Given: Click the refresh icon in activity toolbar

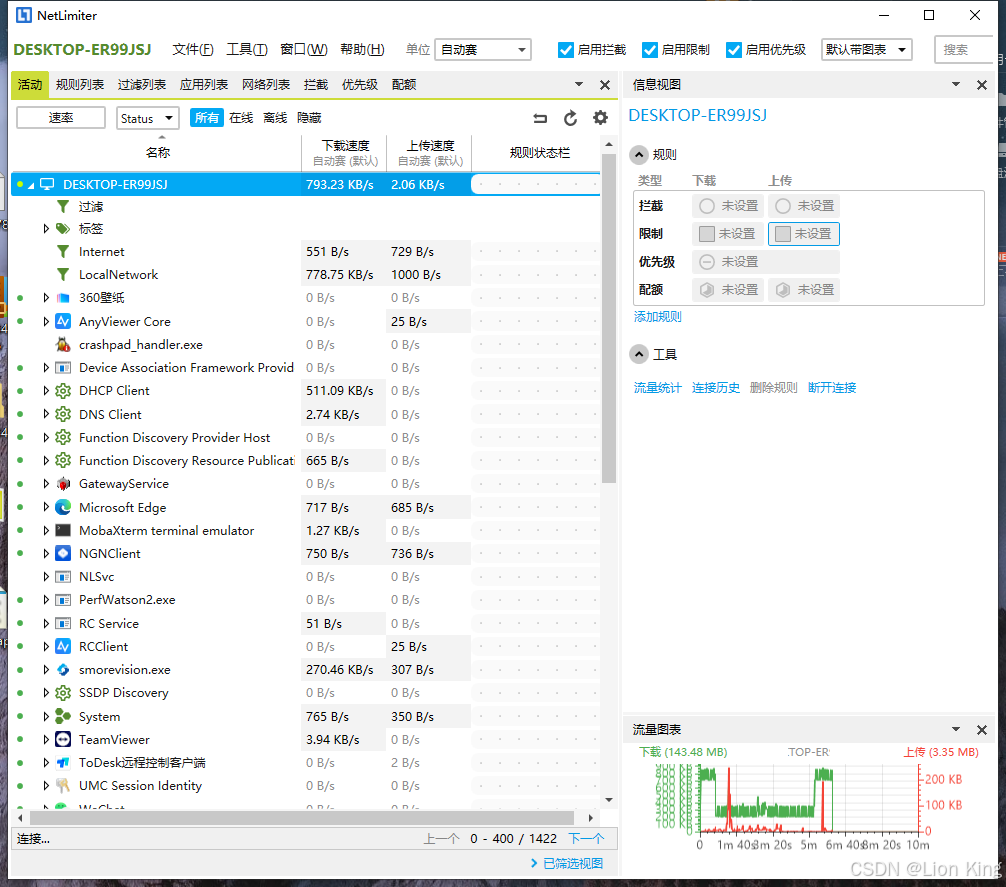Looking at the screenshot, I should (x=570, y=118).
